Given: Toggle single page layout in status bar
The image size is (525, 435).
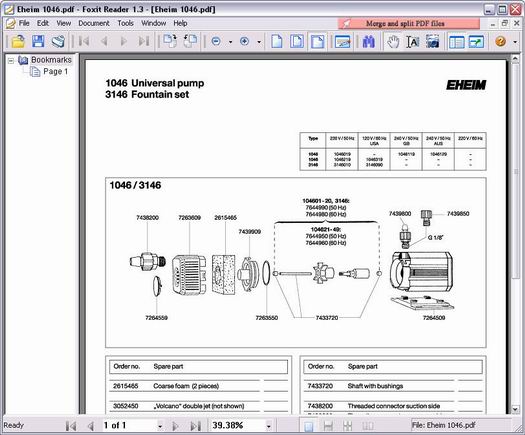Looking at the screenshot, I should click(309, 426).
